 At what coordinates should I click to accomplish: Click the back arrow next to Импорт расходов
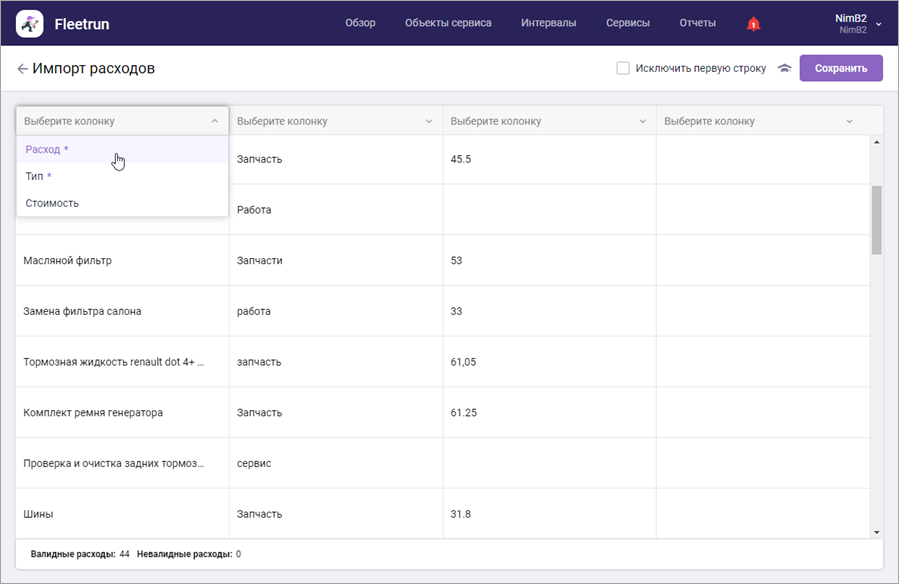pyautogui.click(x=22, y=69)
